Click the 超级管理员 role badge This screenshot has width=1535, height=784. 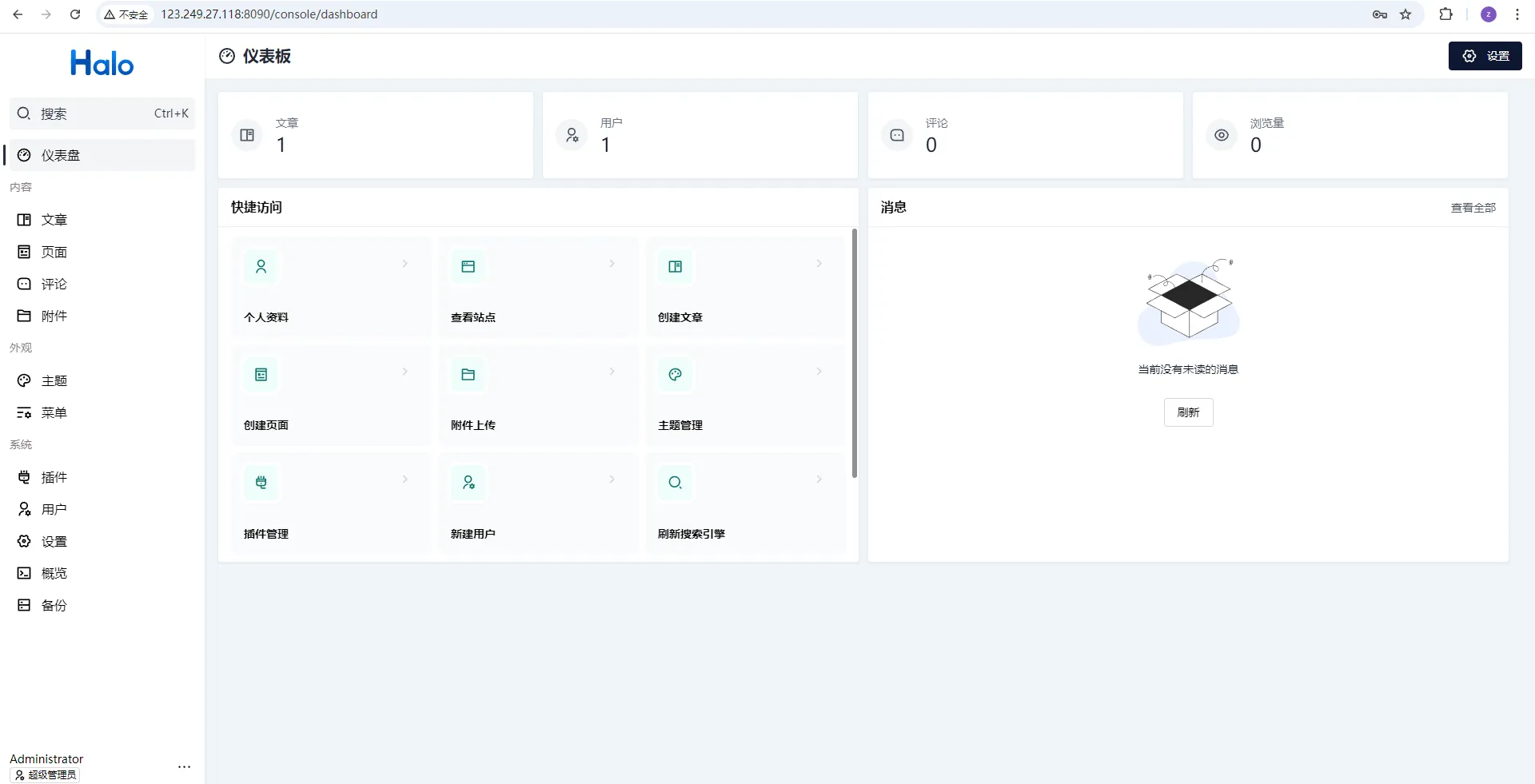[x=45, y=774]
